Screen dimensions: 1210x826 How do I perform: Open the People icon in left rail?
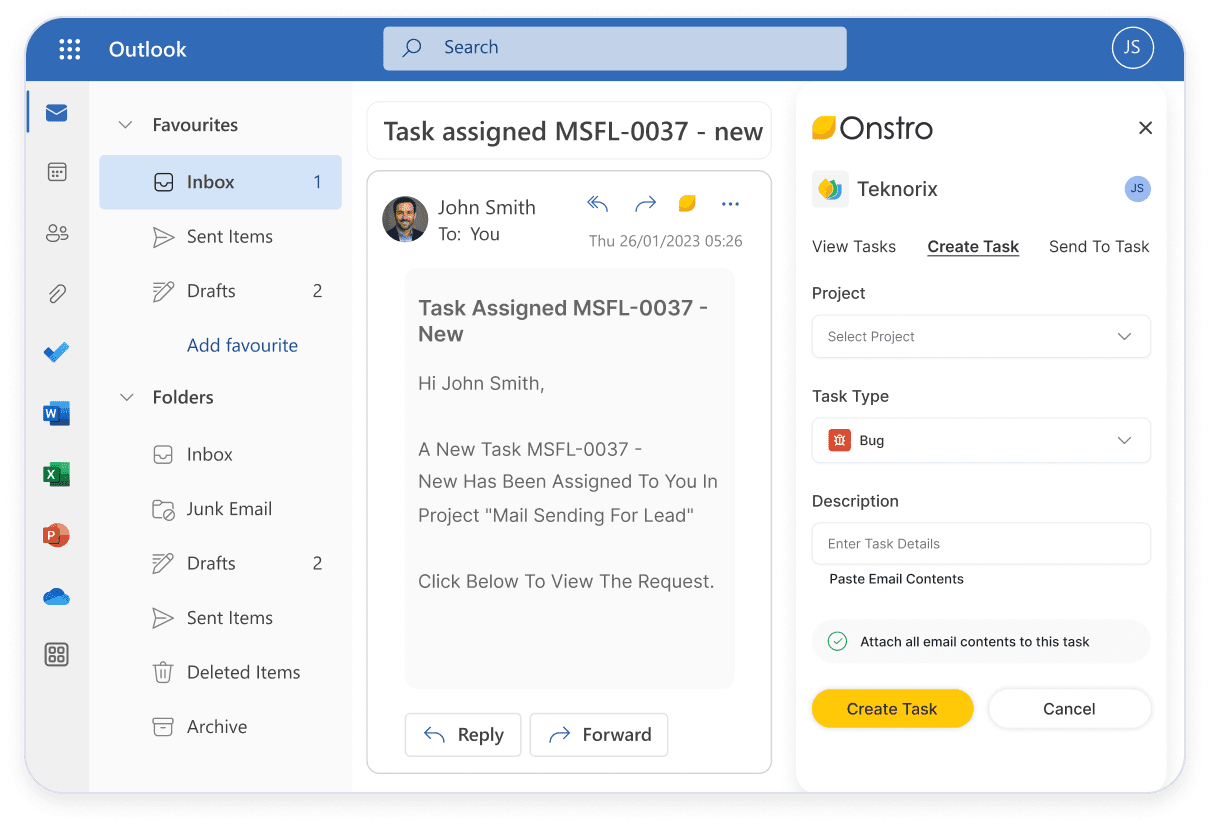(57, 233)
